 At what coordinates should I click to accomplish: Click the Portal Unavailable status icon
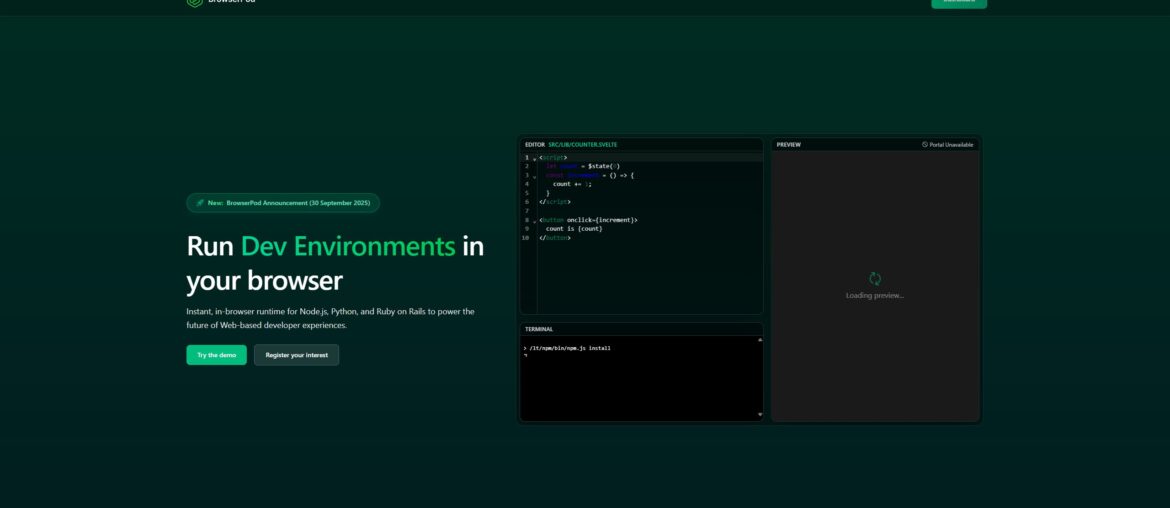[925, 145]
